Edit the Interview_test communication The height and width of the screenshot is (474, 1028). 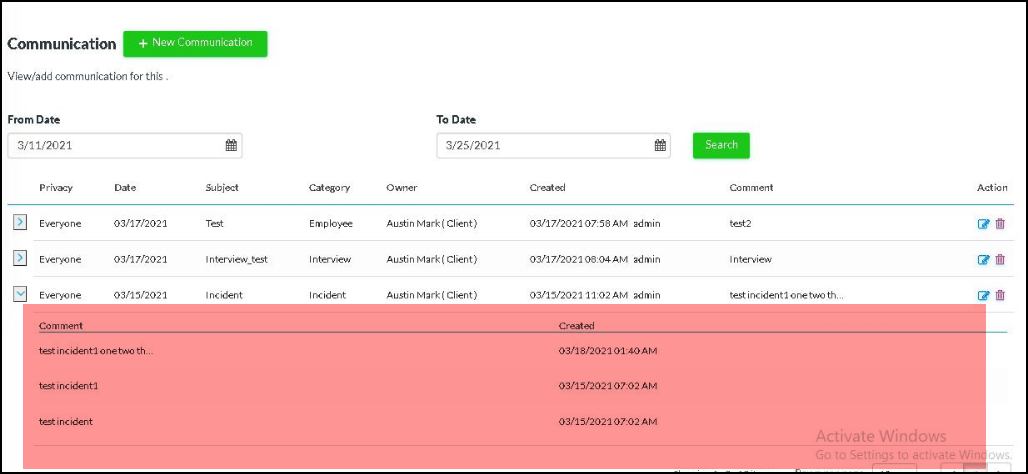pyautogui.click(x=983, y=260)
